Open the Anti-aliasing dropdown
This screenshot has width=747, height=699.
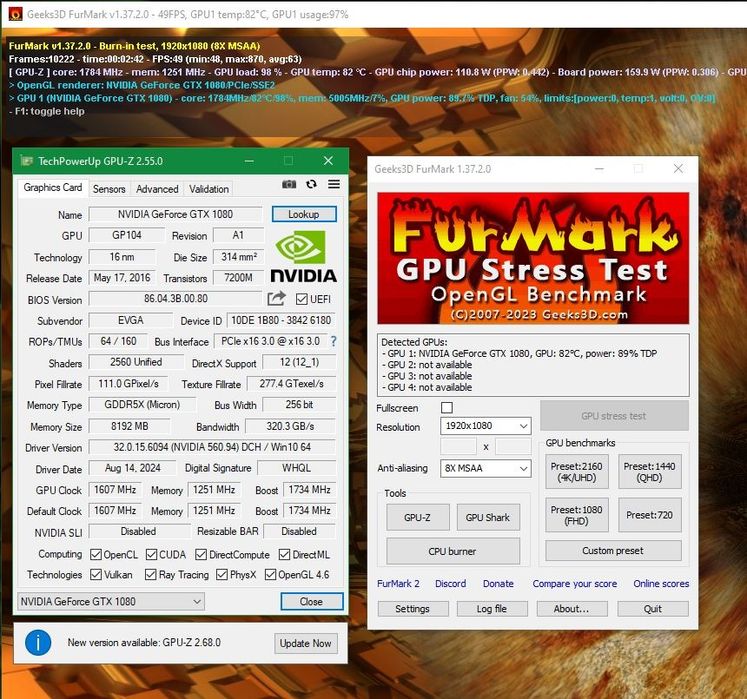485,468
